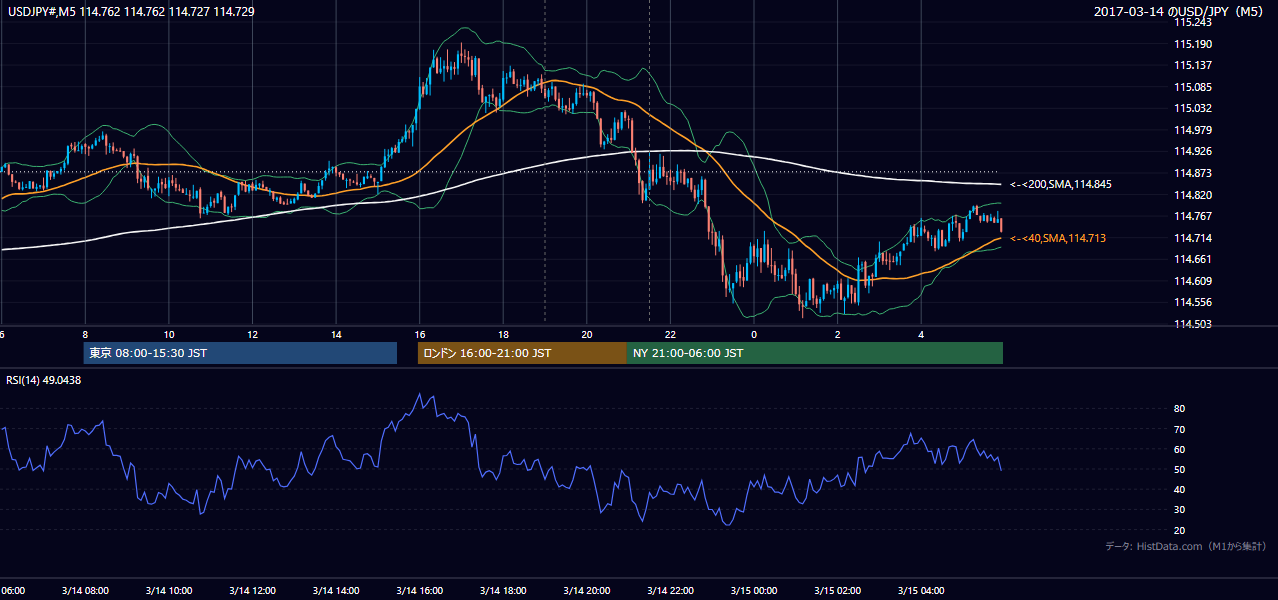The image size is (1278, 600).
Task: Click the 3/14 16:00 date axis label
Action: (x=420, y=590)
